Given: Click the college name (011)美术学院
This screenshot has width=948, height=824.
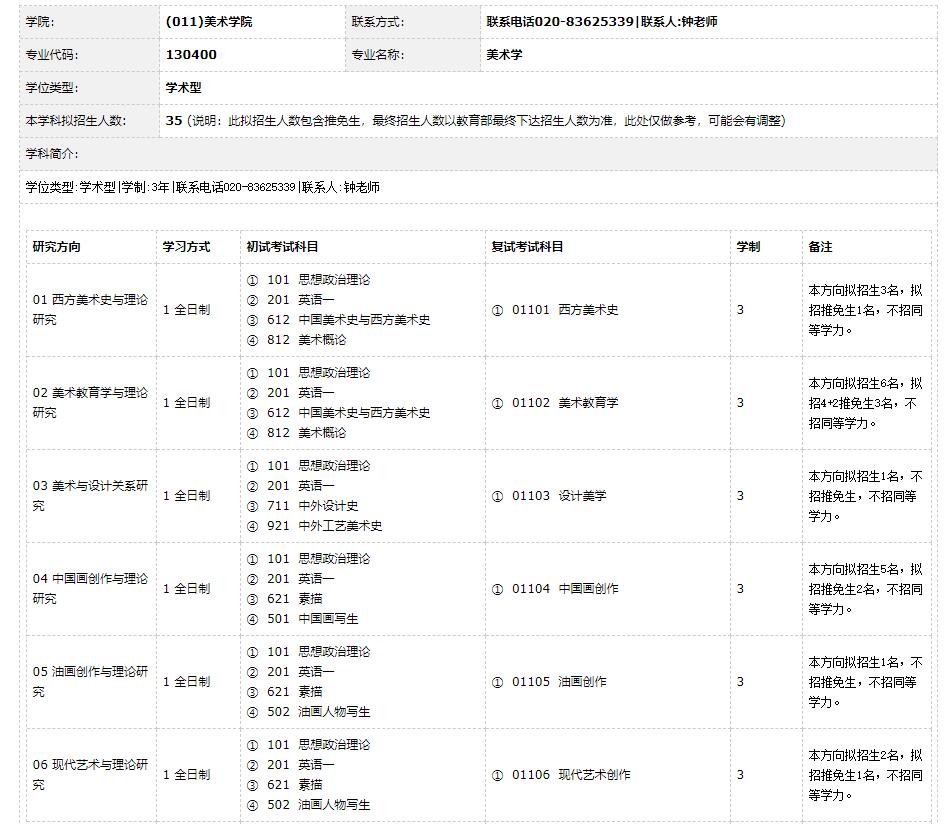Looking at the screenshot, I should coord(209,22).
